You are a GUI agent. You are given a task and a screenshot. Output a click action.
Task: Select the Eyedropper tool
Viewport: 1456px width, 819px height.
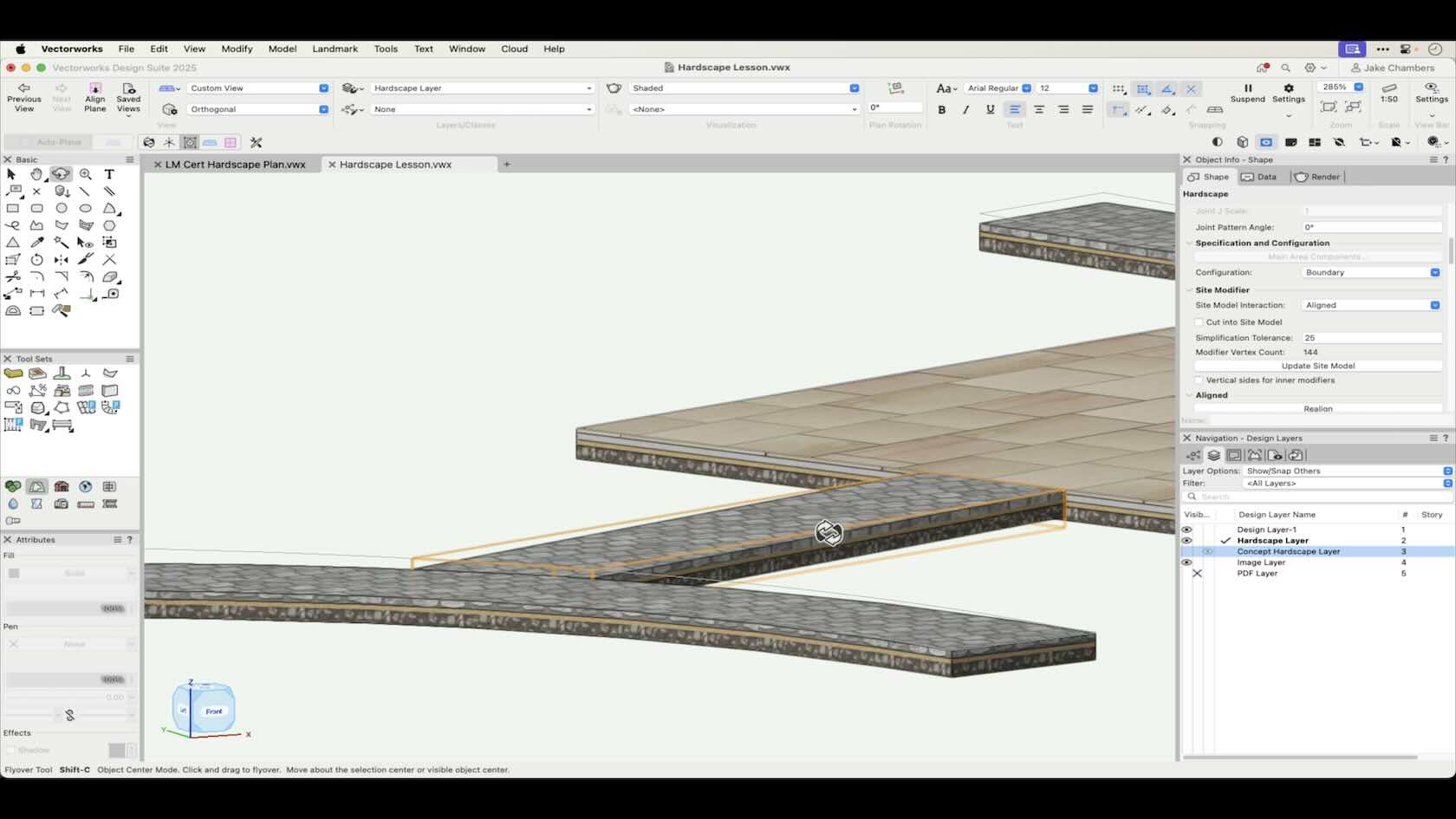pos(37,243)
